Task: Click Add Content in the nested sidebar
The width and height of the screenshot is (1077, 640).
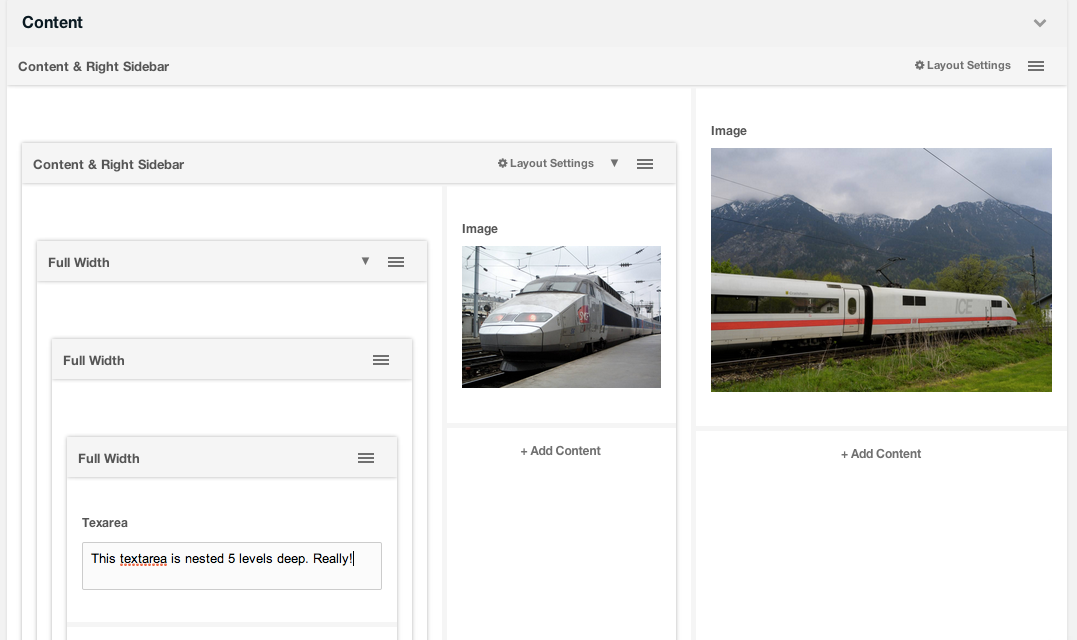Action: click(560, 451)
